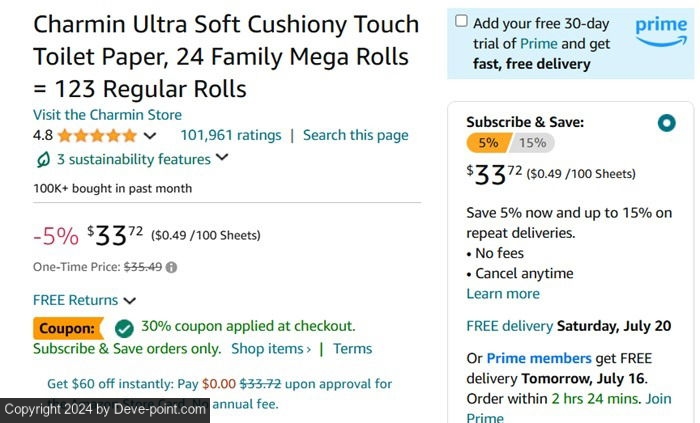This screenshot has width=700, height=423.
Task: Click the Prime members link
Action: (539, 358)
